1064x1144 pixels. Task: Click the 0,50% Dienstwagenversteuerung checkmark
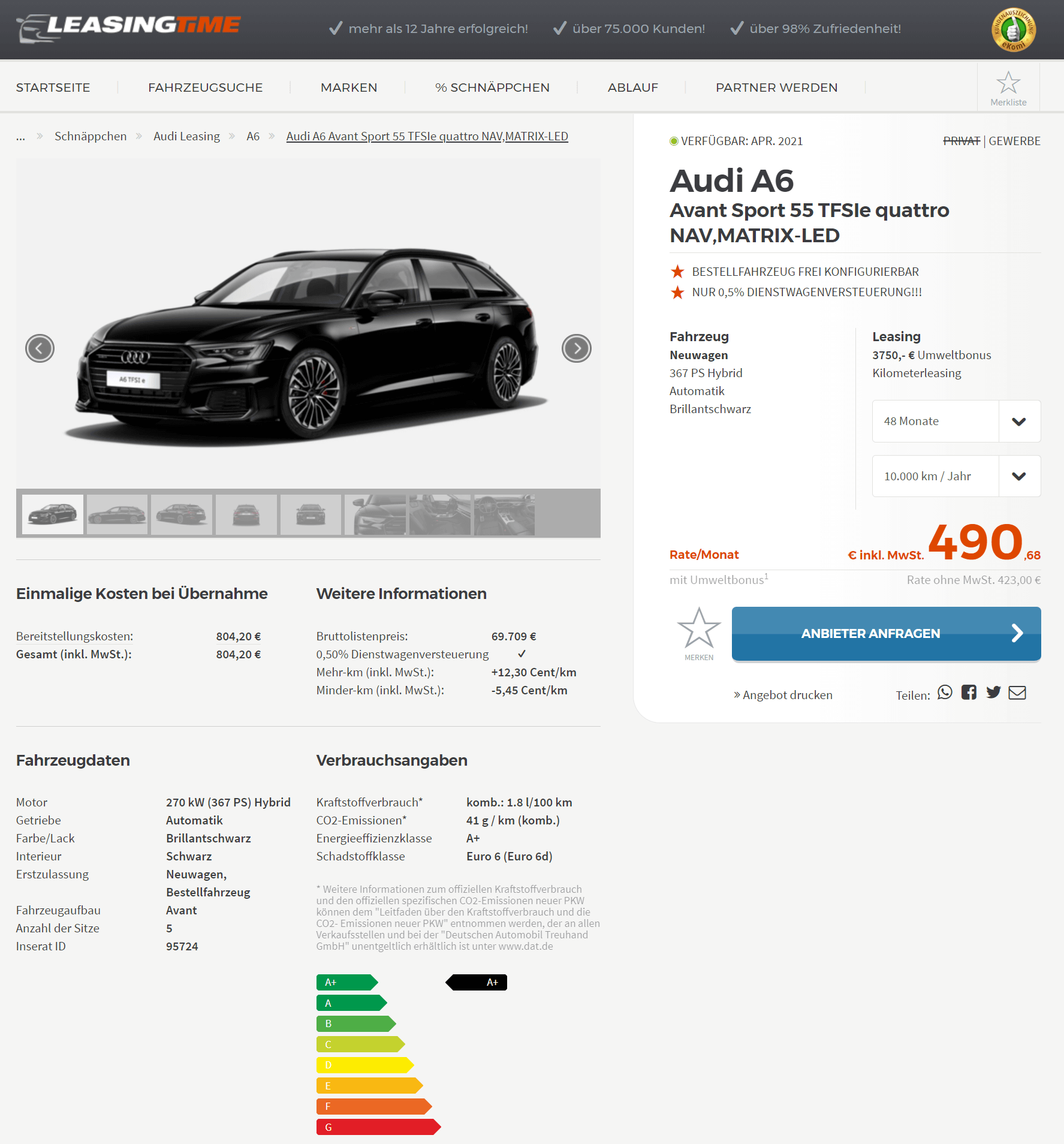[522, 654]
